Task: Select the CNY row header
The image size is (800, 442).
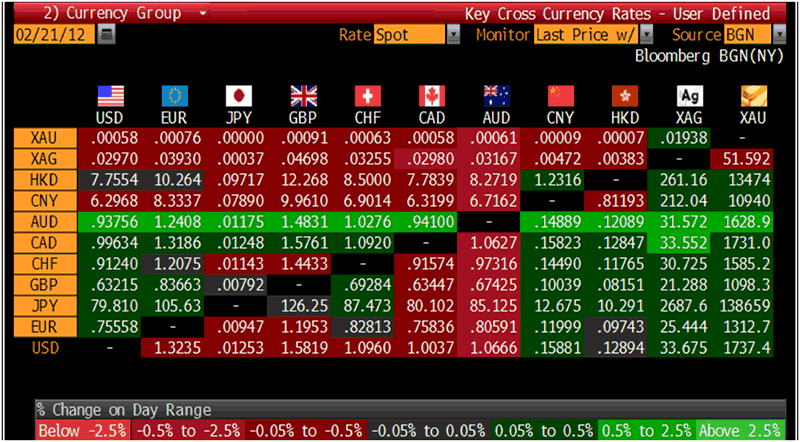Action: click(45, 201)
